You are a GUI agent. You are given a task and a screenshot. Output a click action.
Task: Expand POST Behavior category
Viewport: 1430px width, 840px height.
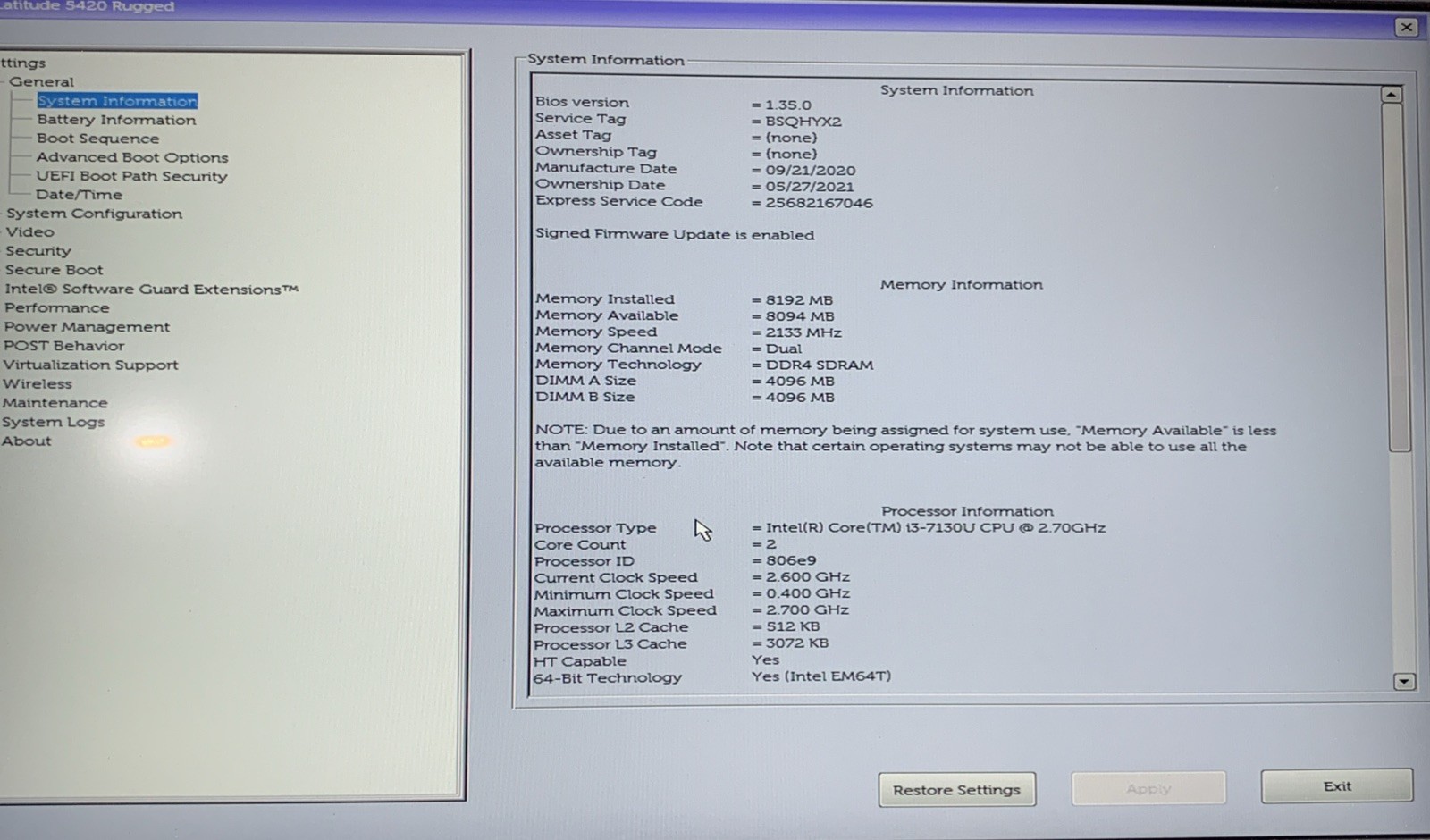[63, 346]
